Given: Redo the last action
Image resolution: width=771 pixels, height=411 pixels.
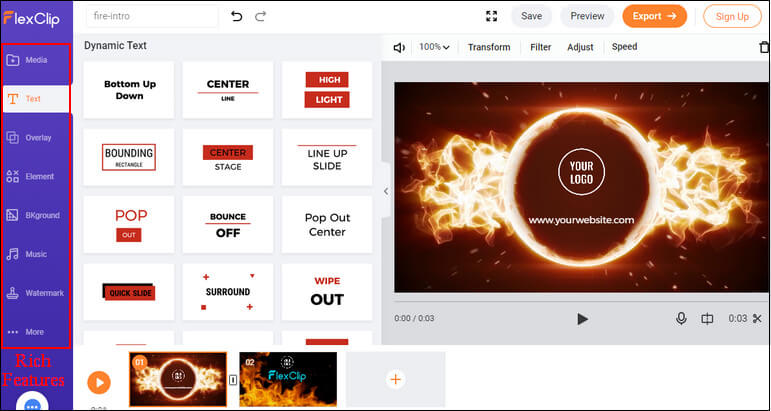Looking at the screenshot, I should [261, 17].
